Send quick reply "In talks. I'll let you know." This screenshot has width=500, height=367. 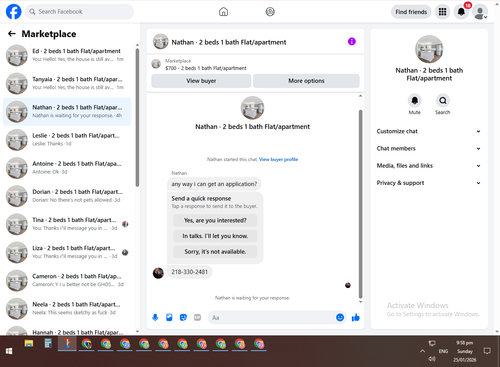coord(215,236)
